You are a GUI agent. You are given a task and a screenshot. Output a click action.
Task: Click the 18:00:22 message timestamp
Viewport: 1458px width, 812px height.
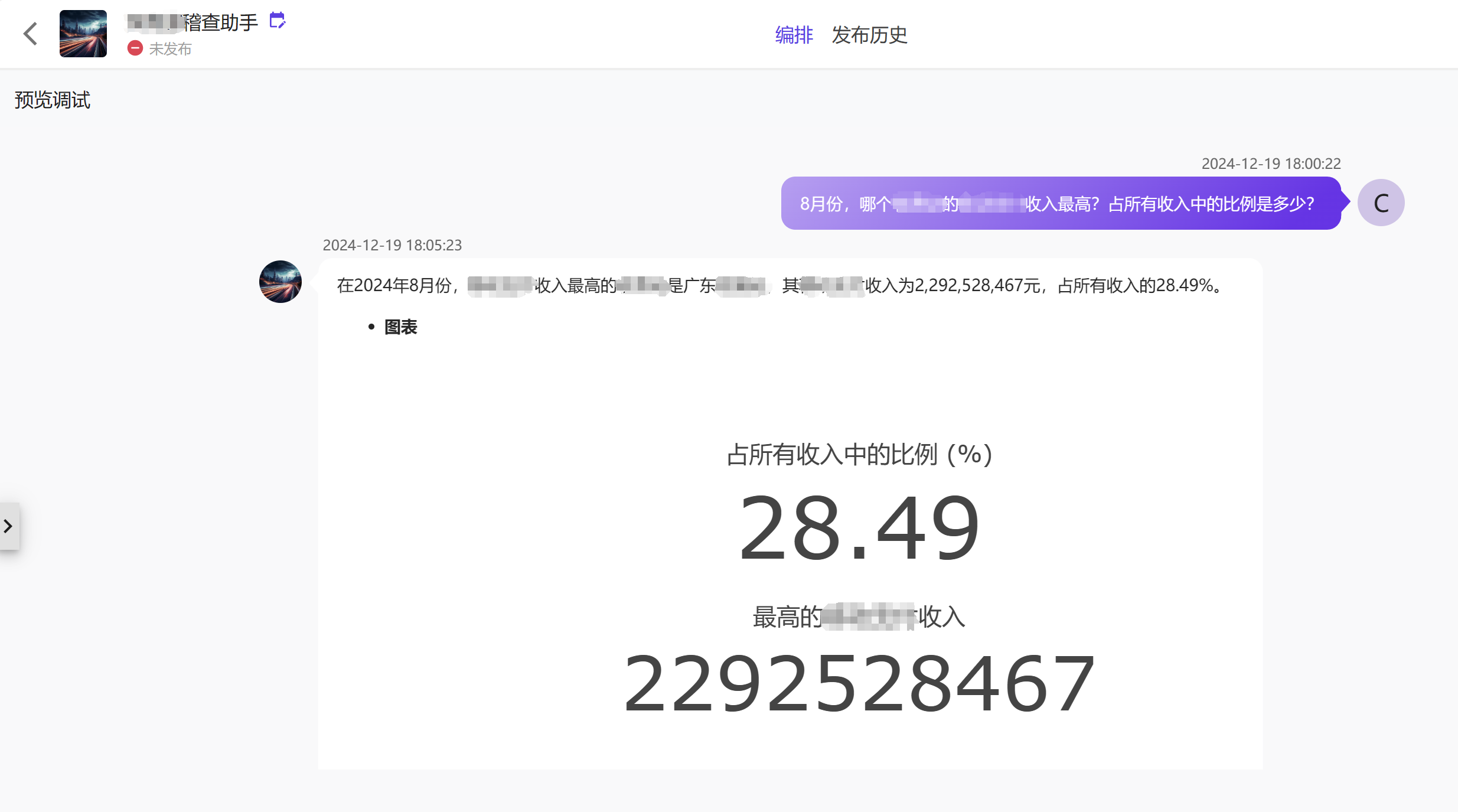point(1271,164)
